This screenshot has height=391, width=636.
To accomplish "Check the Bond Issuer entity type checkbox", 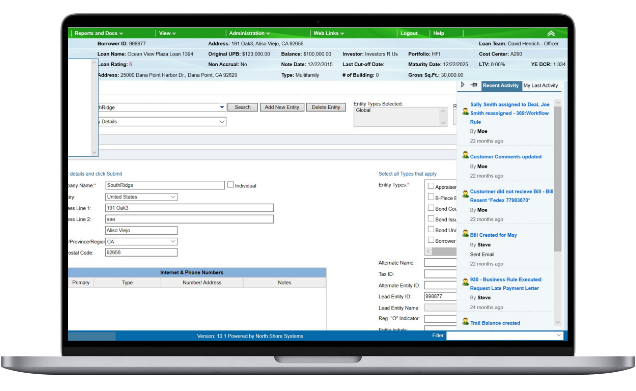I will click(x=431, y=219).
